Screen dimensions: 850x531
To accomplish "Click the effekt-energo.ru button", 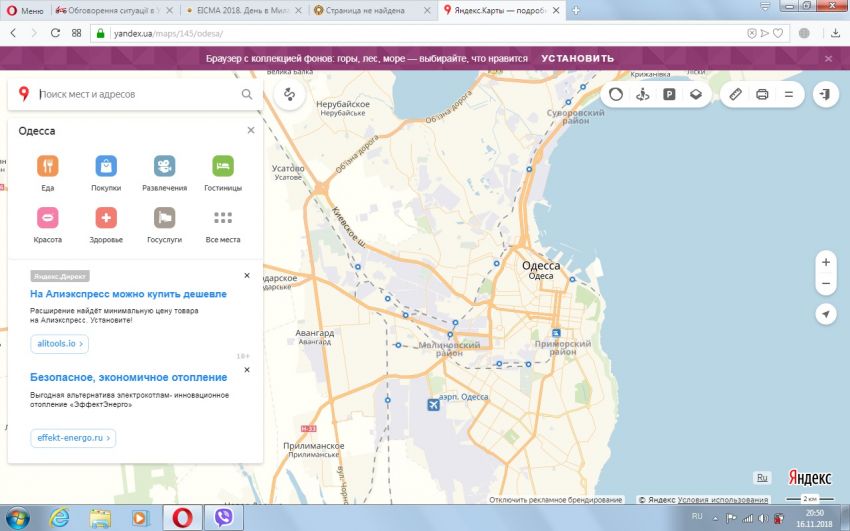I will [73, 438].
